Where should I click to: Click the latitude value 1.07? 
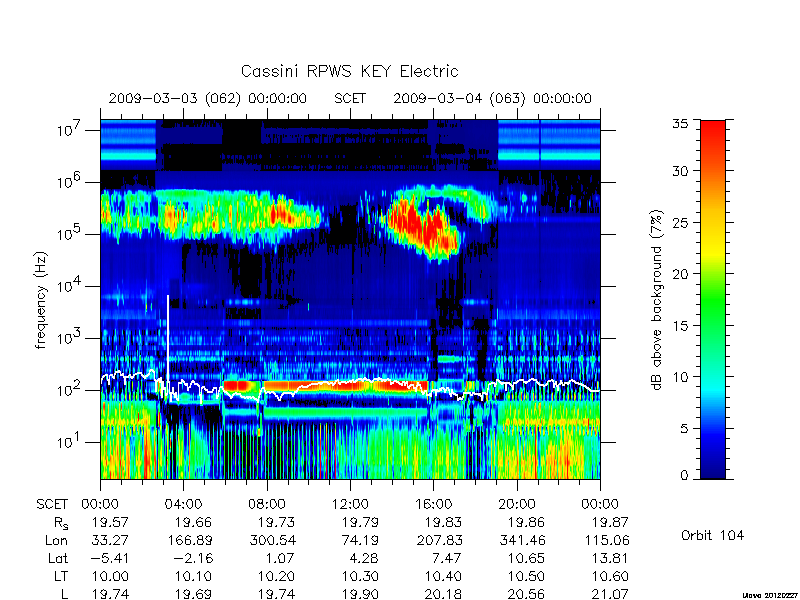point(281,559)
